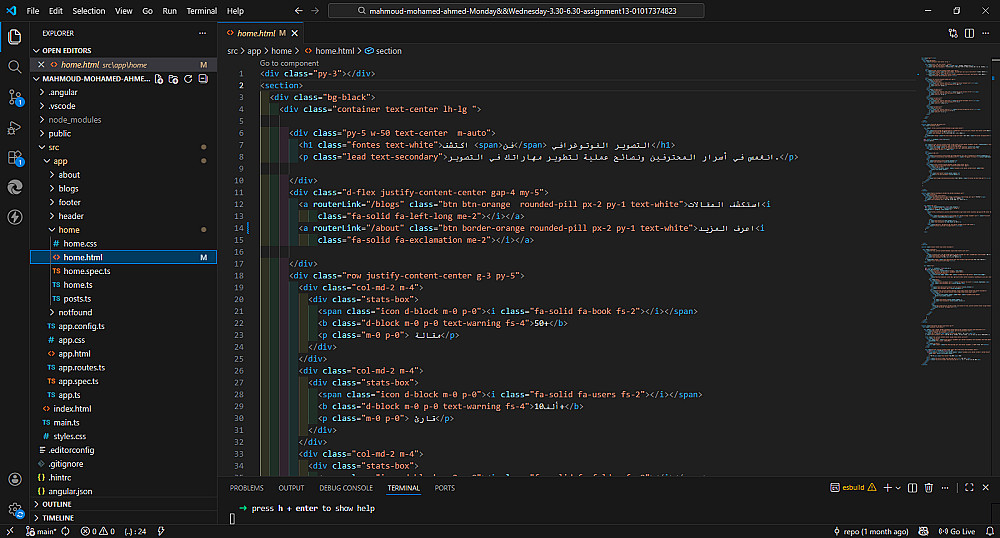1000x538 pixels.
Task: Expand the Outline section
Action: coord(57,504)
